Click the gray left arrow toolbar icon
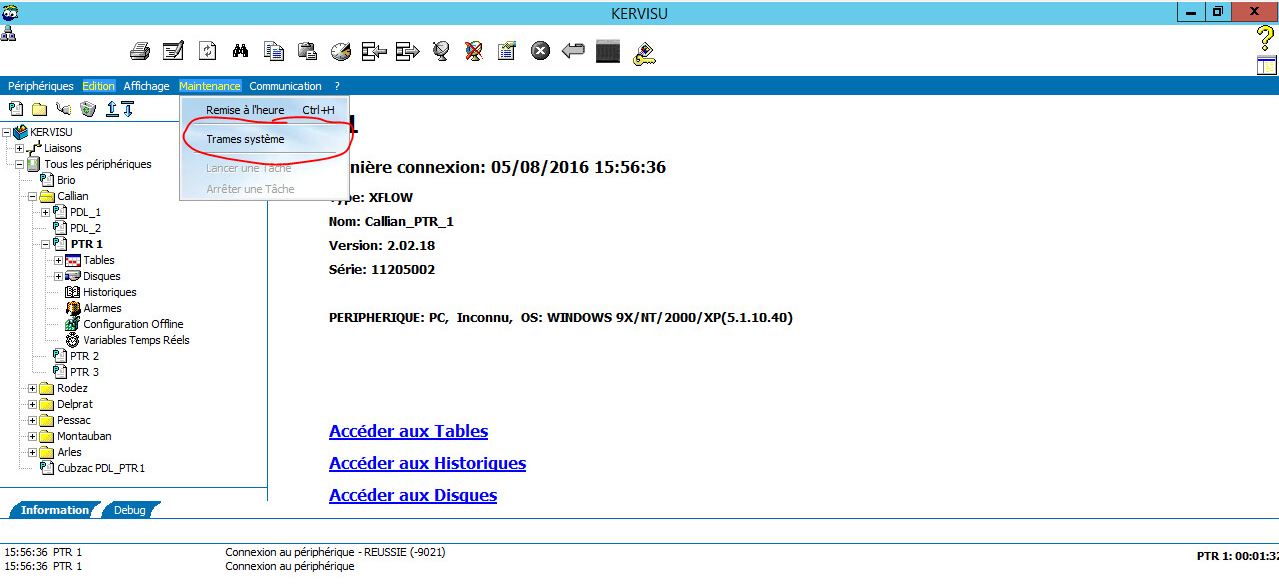 [x=573, y=51]
